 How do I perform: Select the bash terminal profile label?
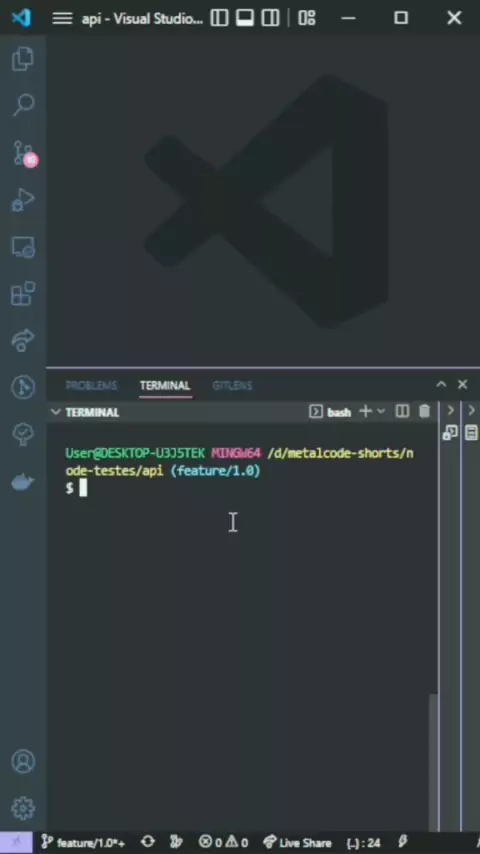pos(339,412)
